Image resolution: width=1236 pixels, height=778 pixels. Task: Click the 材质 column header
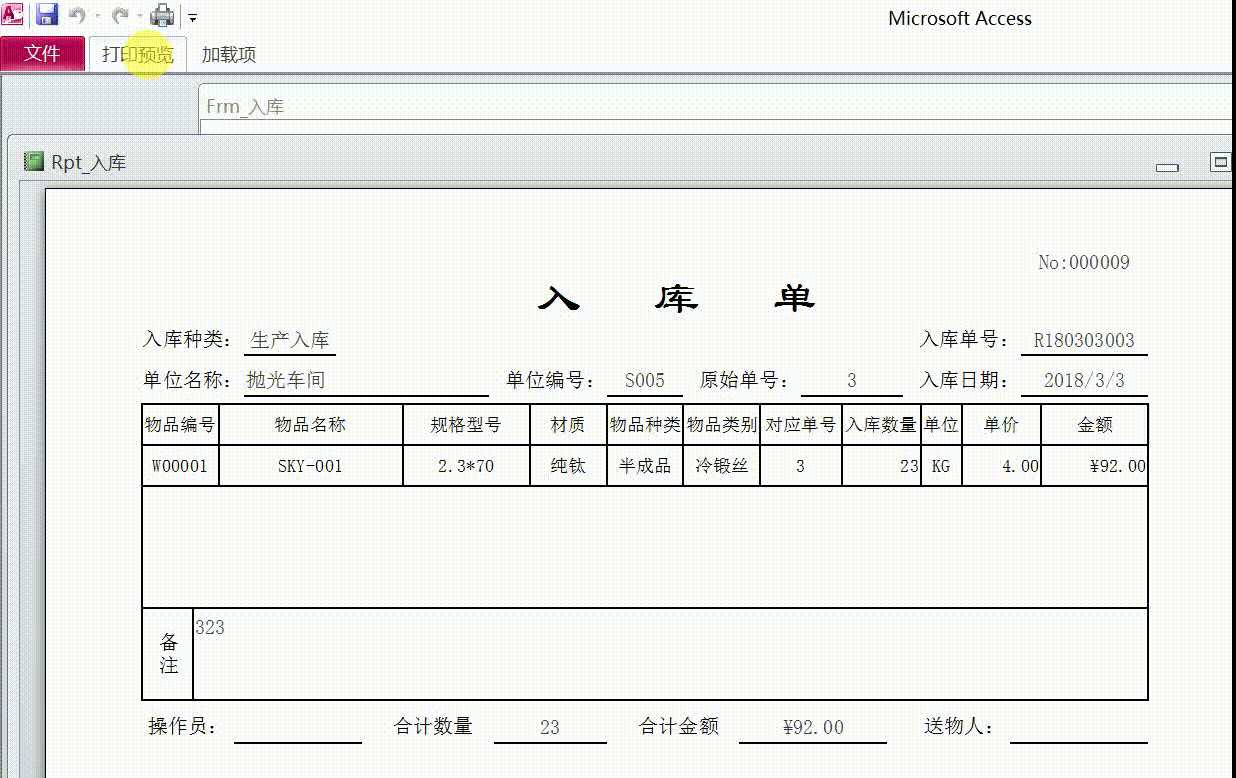tap(568, 425)
